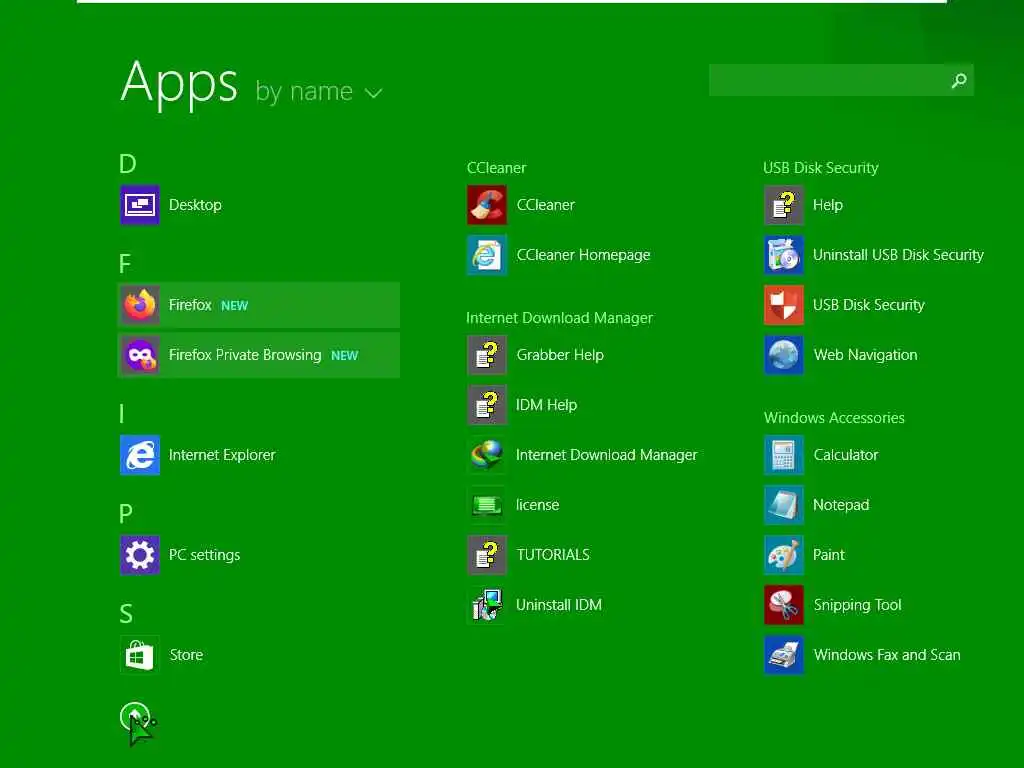Launch Snipping Tool scissors icon
Image resolution: width=1024 pixels, height=768 pixels.
[x=784, y=605]
